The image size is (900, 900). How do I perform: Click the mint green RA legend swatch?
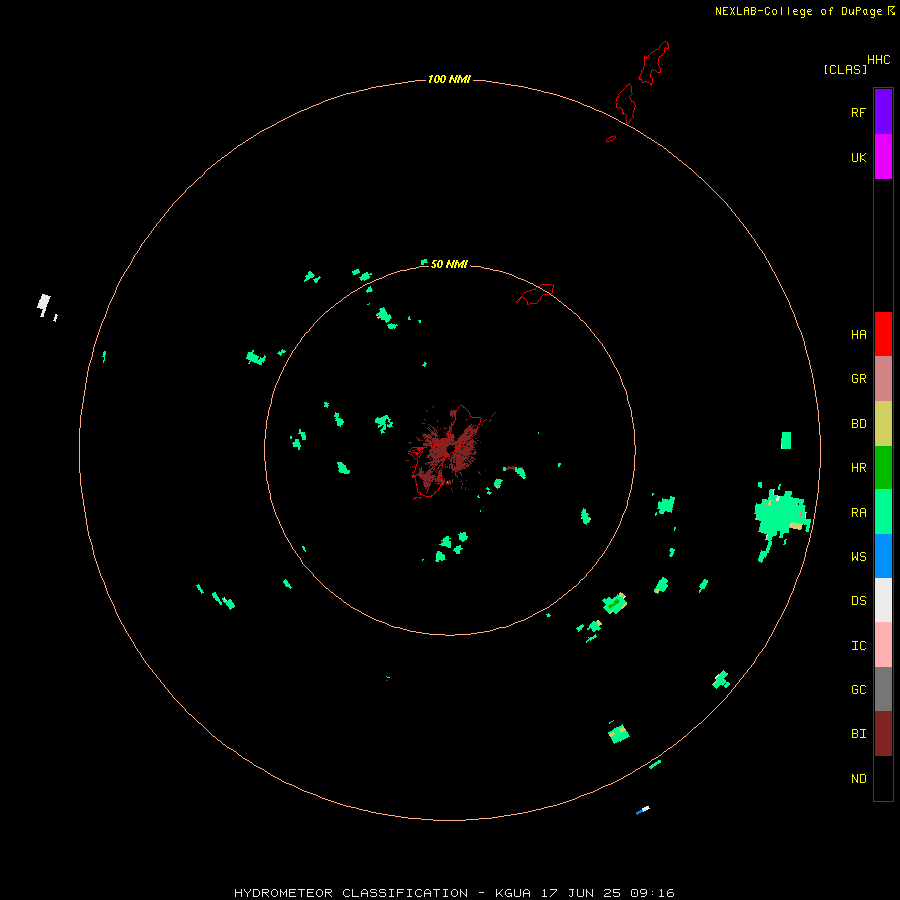click(x=883, y=512)
